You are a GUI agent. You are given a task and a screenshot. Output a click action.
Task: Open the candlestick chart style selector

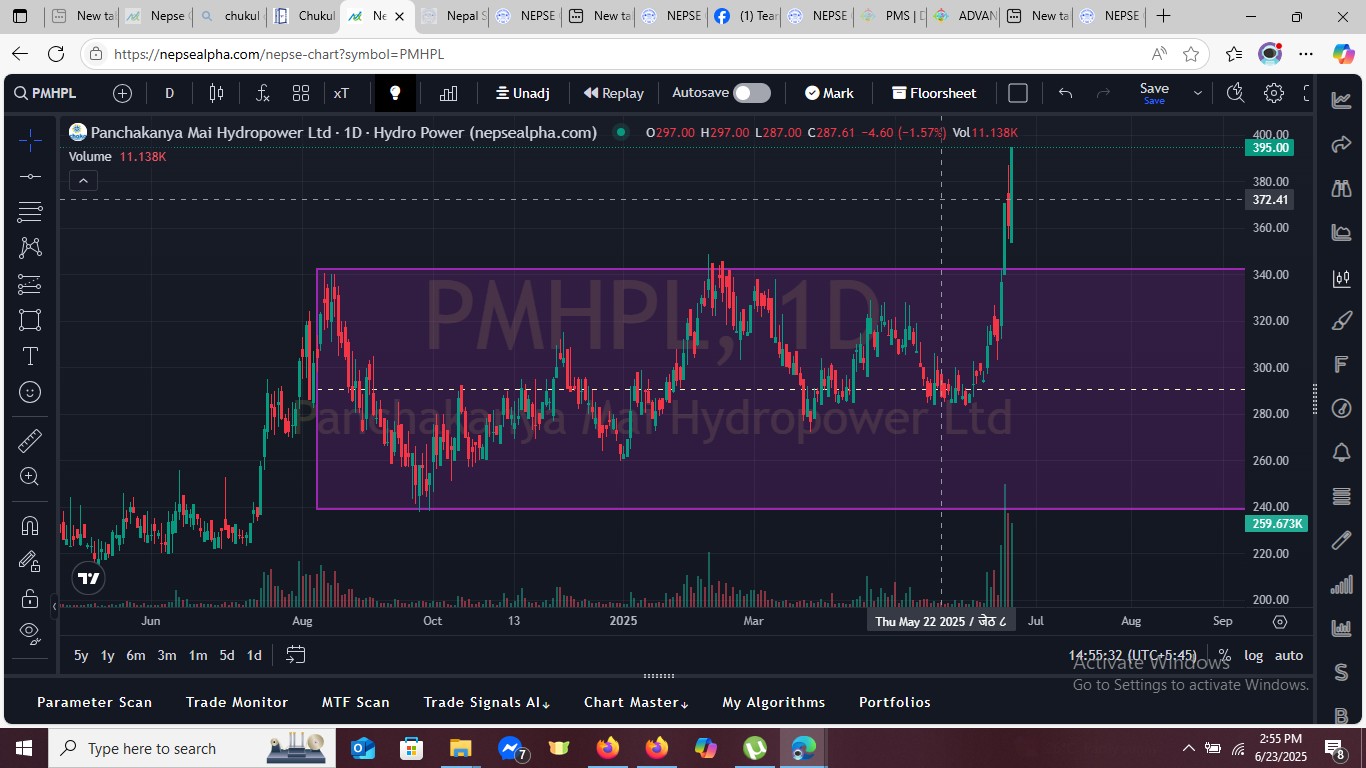click(x=217, y=93)
